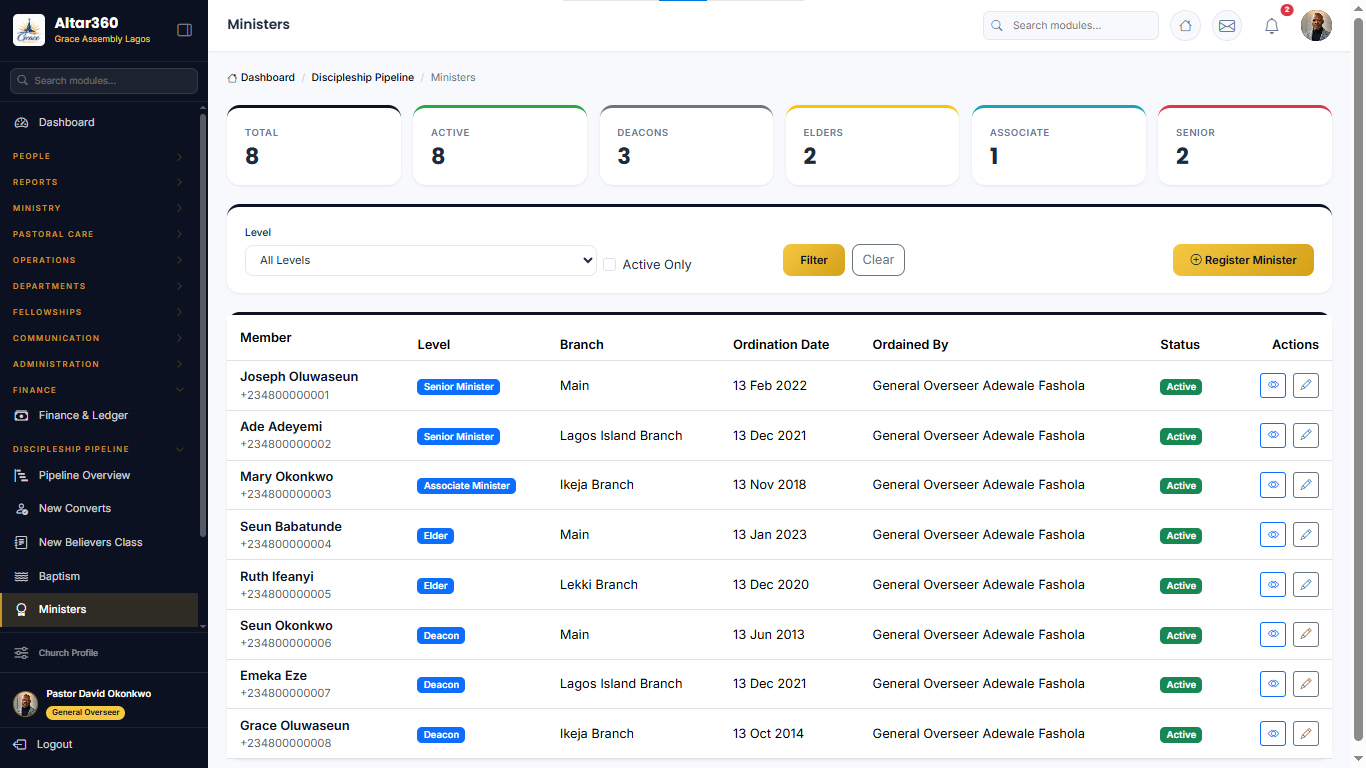Click the SENIOR stat card

1245,145
